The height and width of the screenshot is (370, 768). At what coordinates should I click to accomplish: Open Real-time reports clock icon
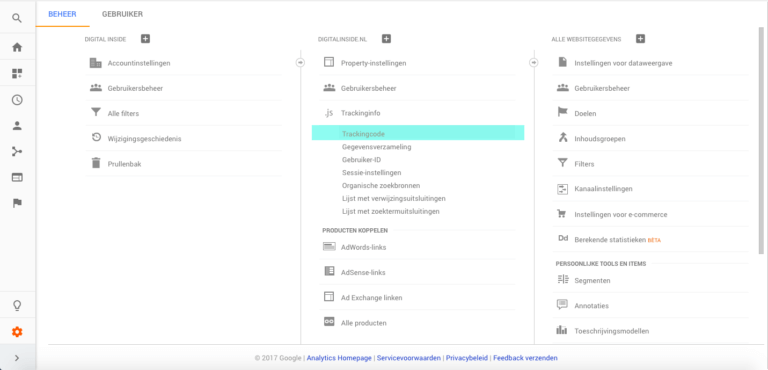17,100
